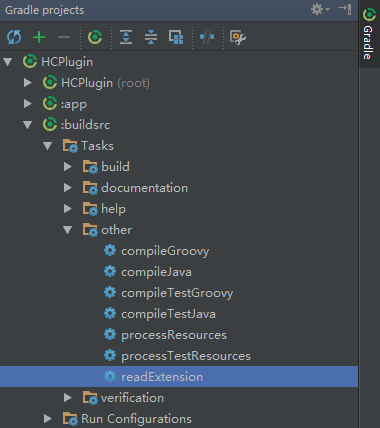Collapse the other task group
This screenshot has width=380, height=428.
click(68, 230)
